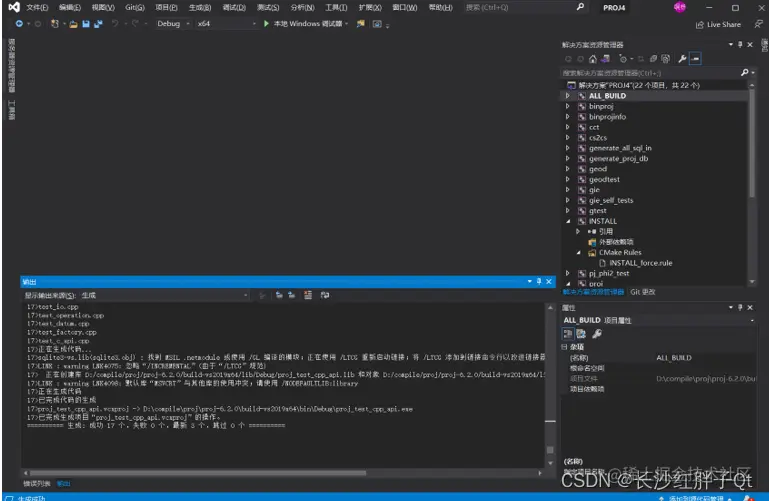This screenshot has width=769, height=501.
Task: Click the Navigate Backward toolbar icon
Action: [x=19, y=24]
